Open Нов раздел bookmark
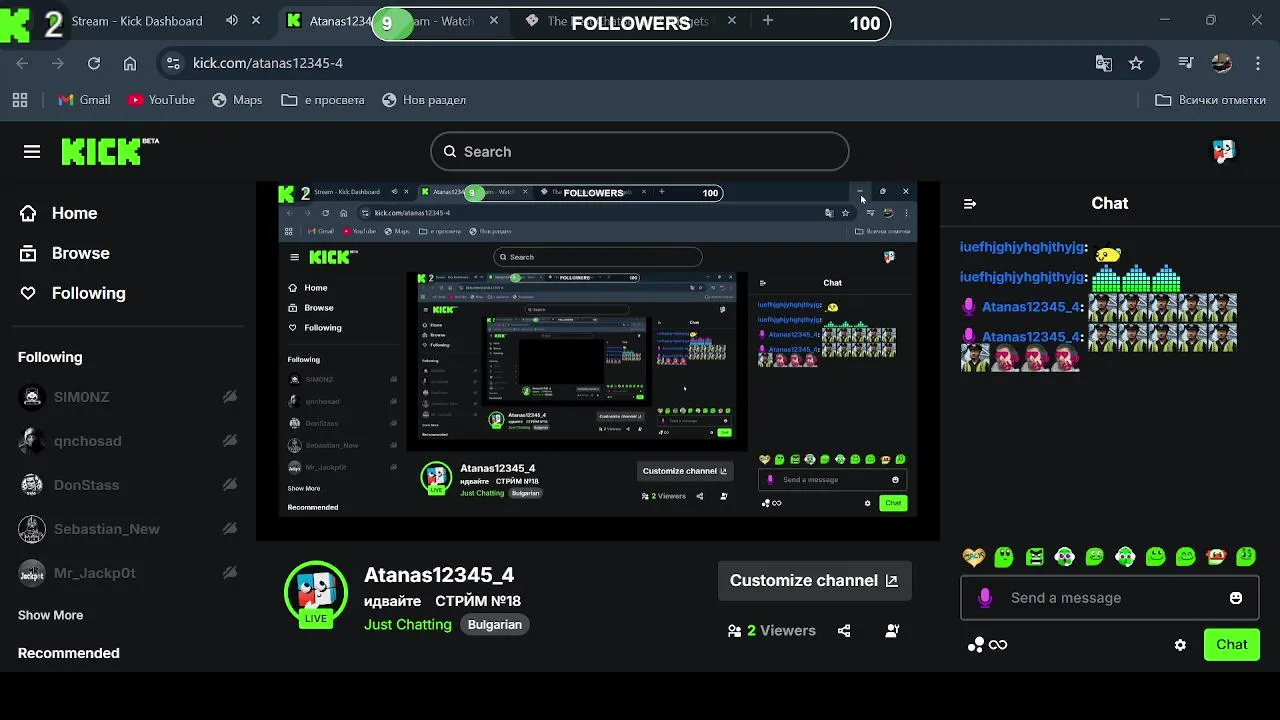The width and height of the screenshot is (1280, 720). (423, 100)
